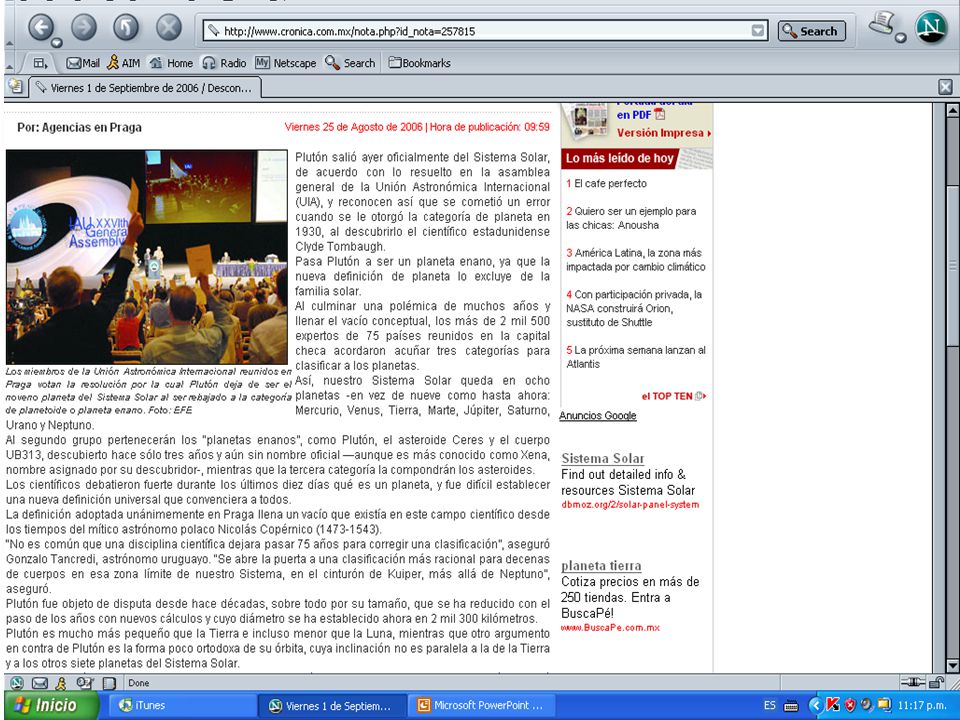Click the online/offline connection status icon
This screenshot has width=960, height=720.
912,682
